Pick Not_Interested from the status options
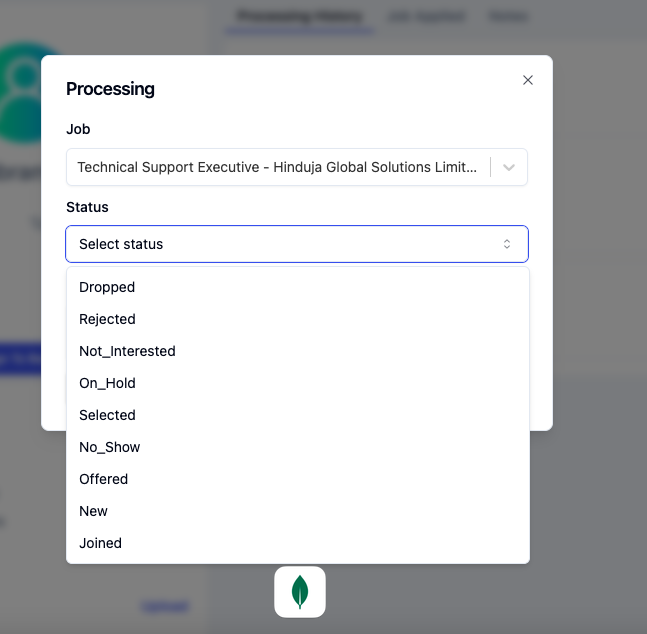Screen dimensions: 647x634 click(127, 351)
